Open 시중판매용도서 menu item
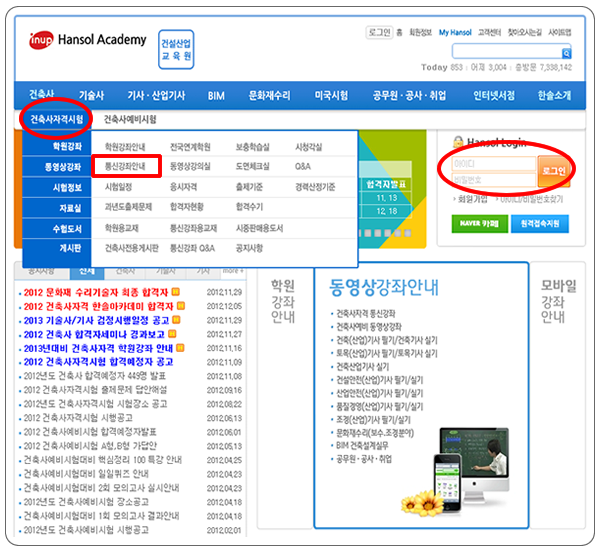Screen dimensions: 600x551 point(259,228)
